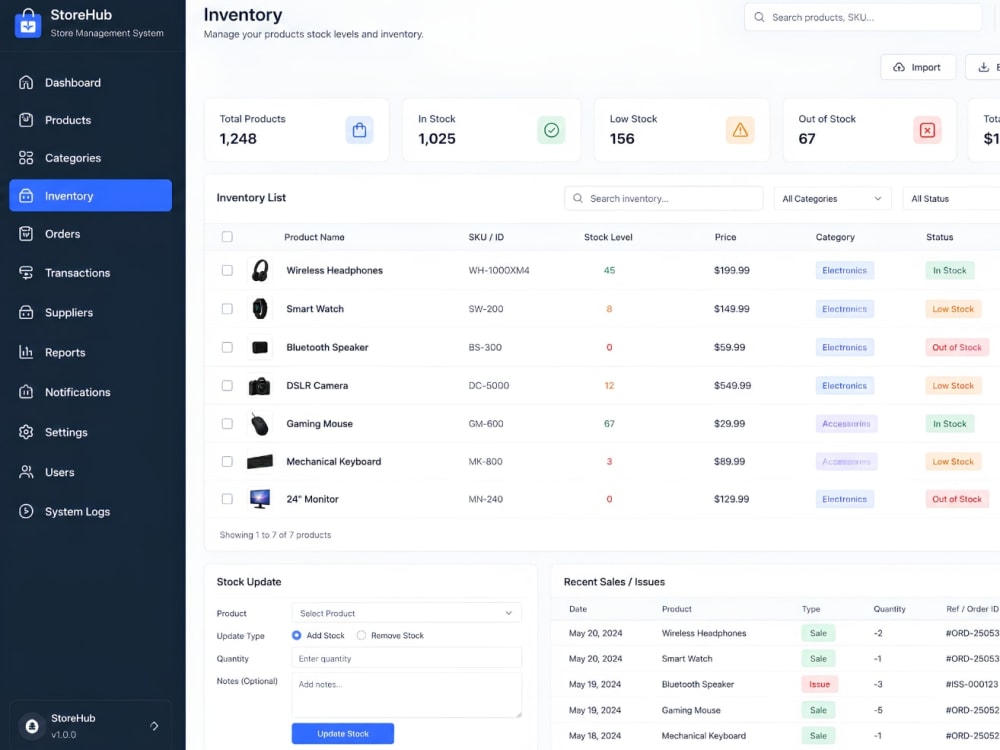Click the In Stock green checkmark icon
The image size is (1000, 750).
(552, 130)
